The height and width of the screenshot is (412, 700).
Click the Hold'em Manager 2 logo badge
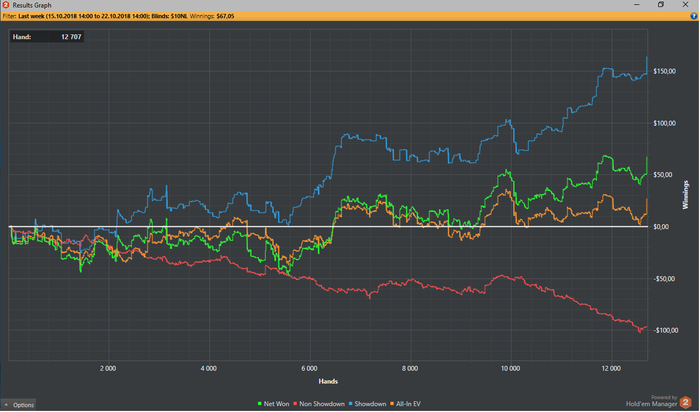[x=685, y=402]
